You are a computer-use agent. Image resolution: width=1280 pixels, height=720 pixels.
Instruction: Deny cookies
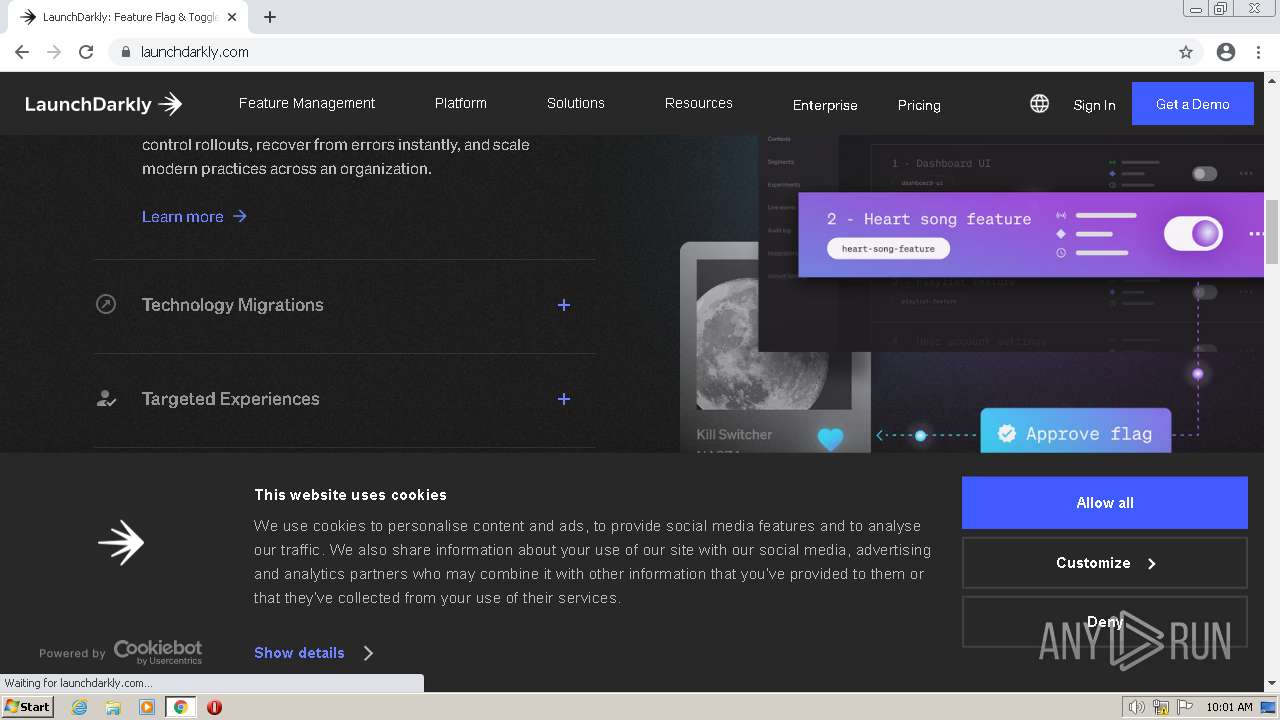click(1105, 622)
